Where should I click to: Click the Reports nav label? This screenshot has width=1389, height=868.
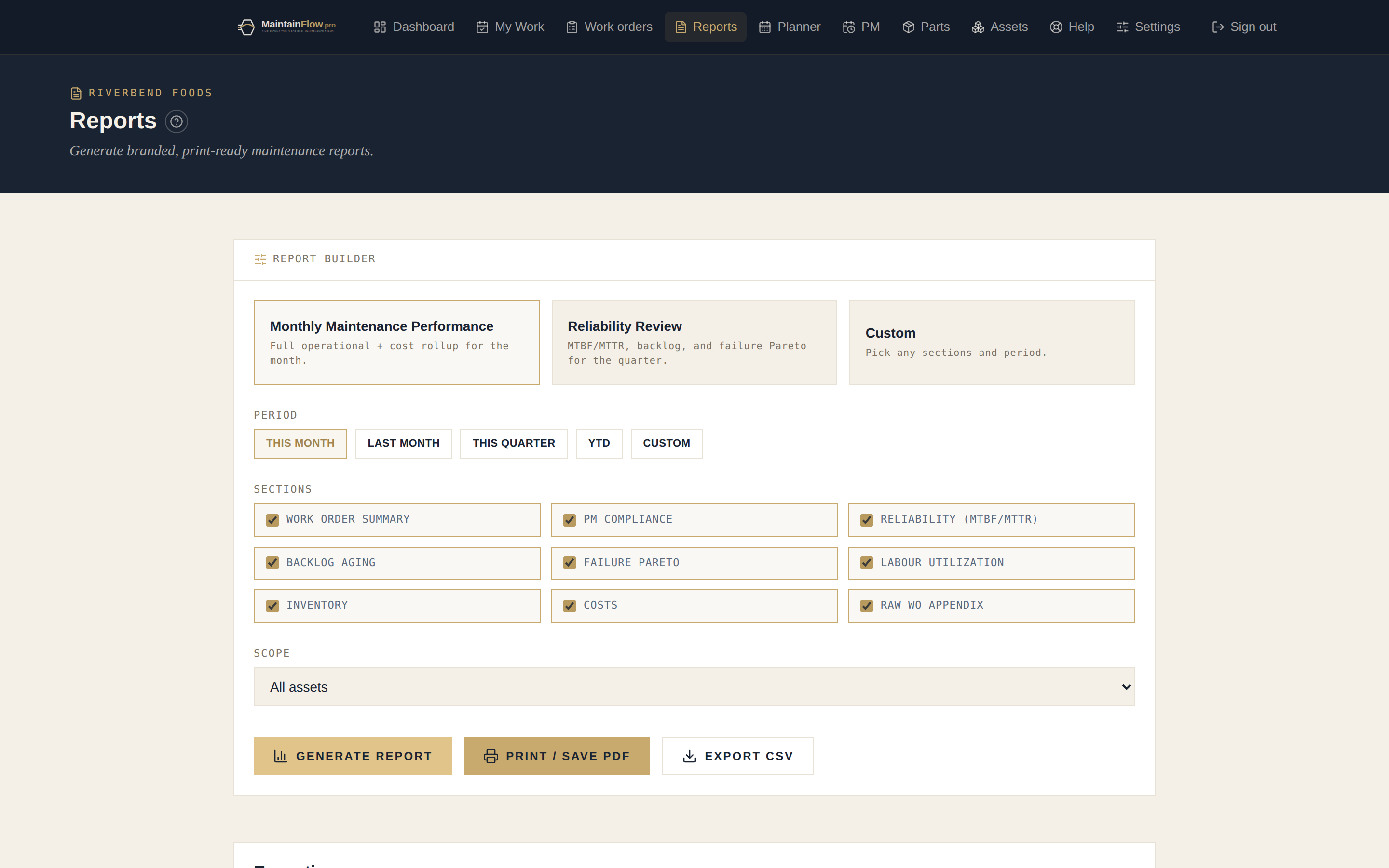coord(715,27)
